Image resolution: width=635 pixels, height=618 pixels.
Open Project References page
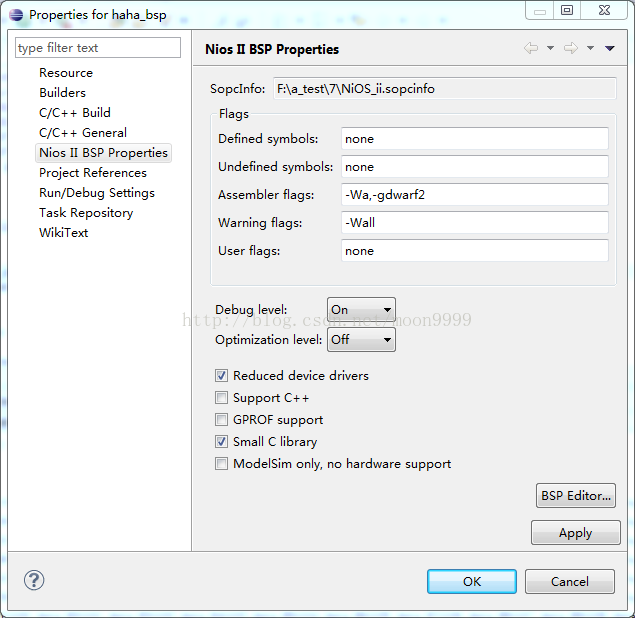pyautogui.click(x=93, y=173)
